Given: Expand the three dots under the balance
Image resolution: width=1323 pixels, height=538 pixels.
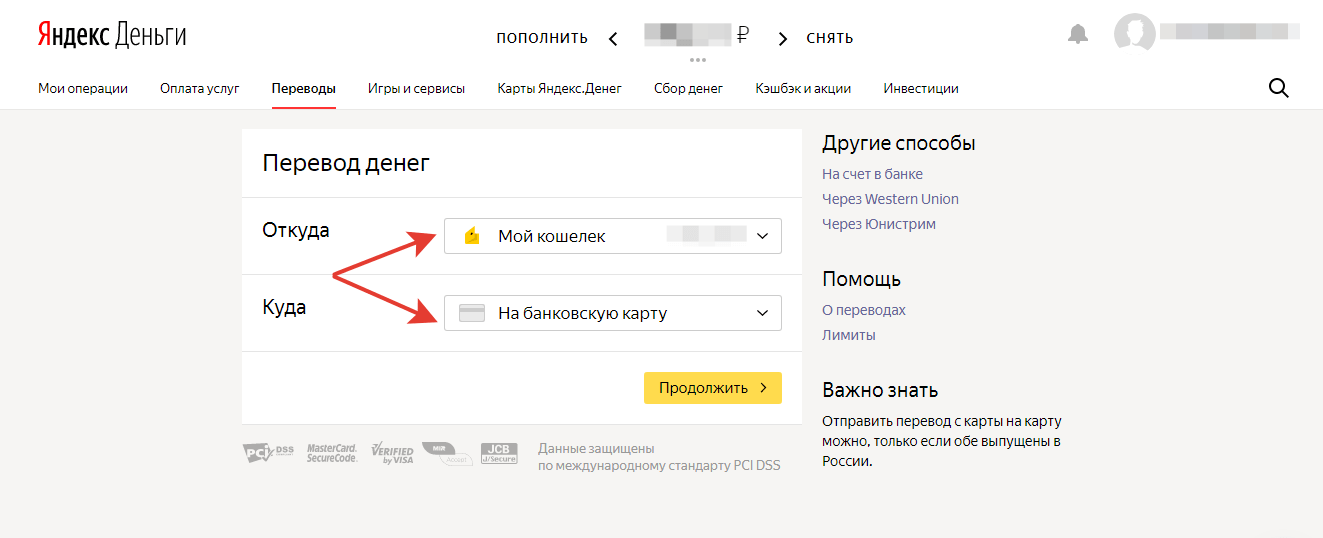Looking at the screenshot, I should pyautogui.click(x=698, y=60).
